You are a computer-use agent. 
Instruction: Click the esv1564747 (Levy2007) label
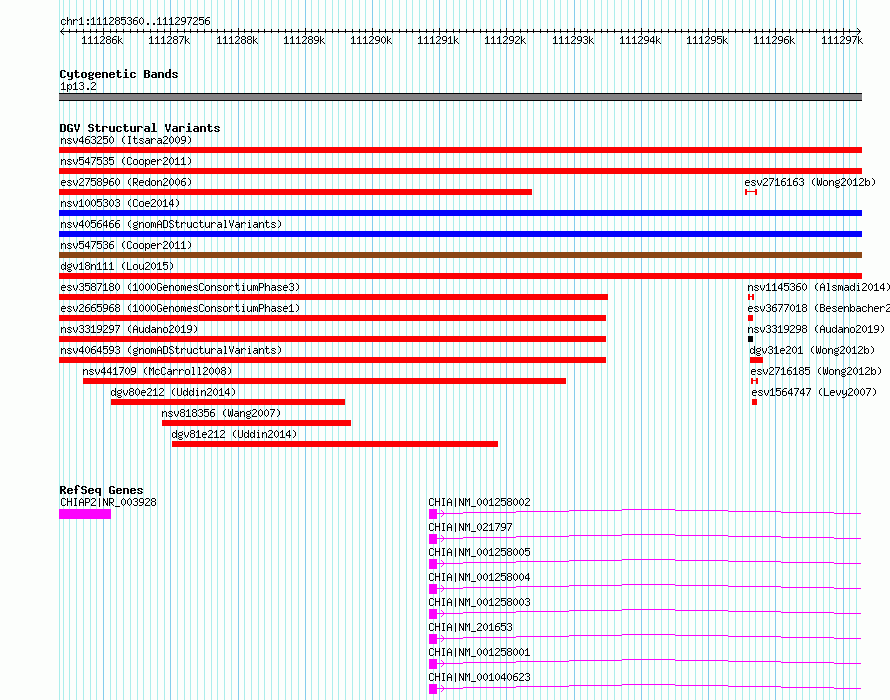(814, 392)
